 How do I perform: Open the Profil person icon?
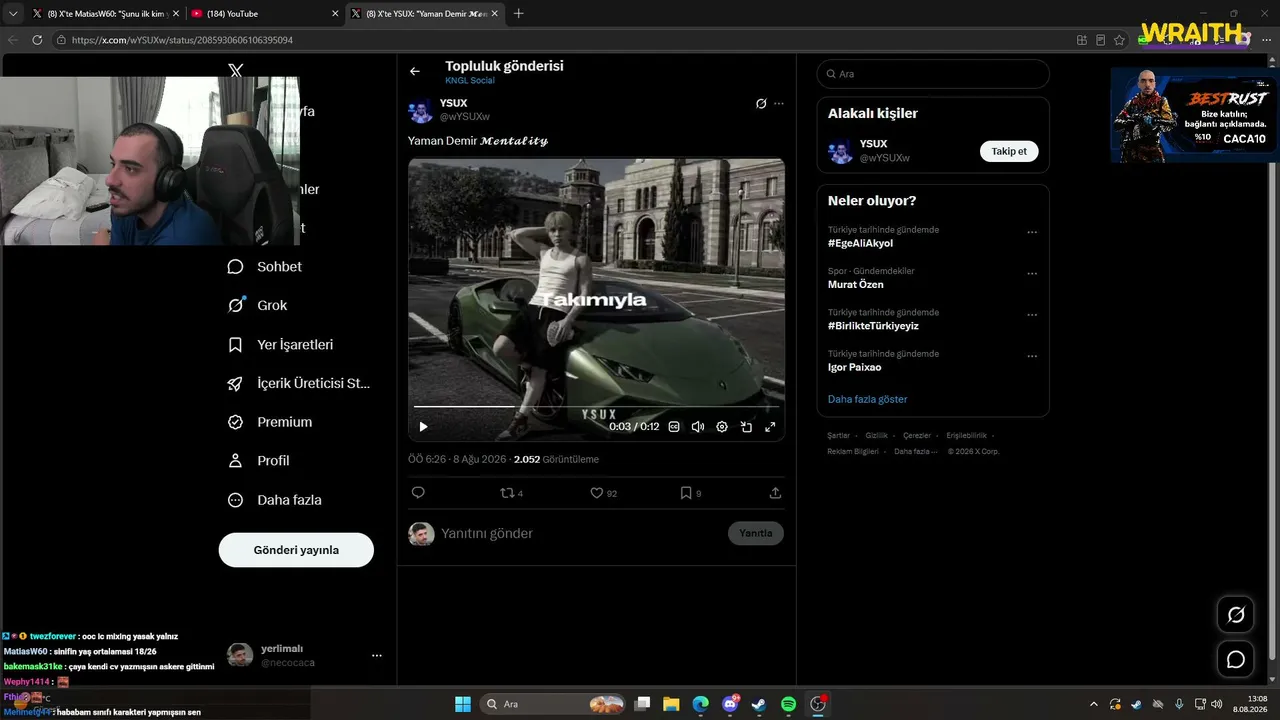(x=236, y=461)
